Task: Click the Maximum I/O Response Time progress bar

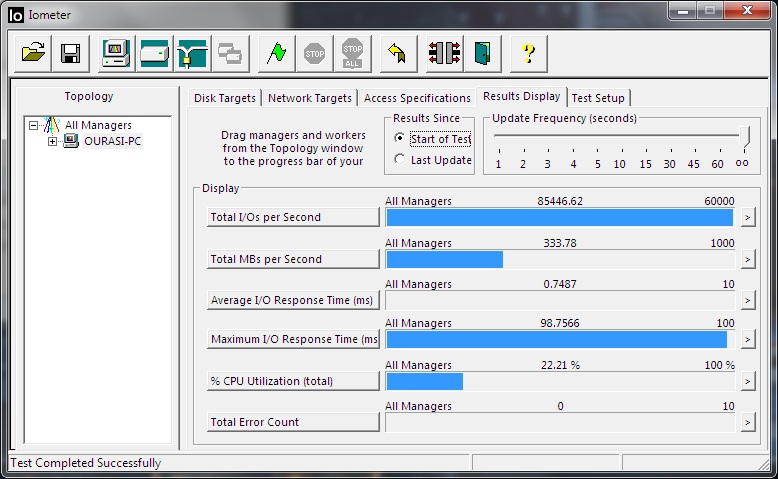Action: (x=560, y=340)
